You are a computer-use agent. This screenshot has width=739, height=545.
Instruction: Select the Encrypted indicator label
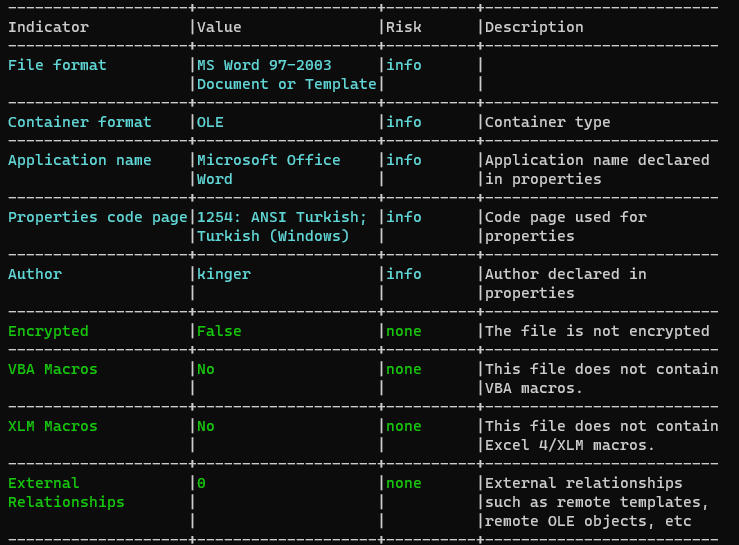(48, 331)
